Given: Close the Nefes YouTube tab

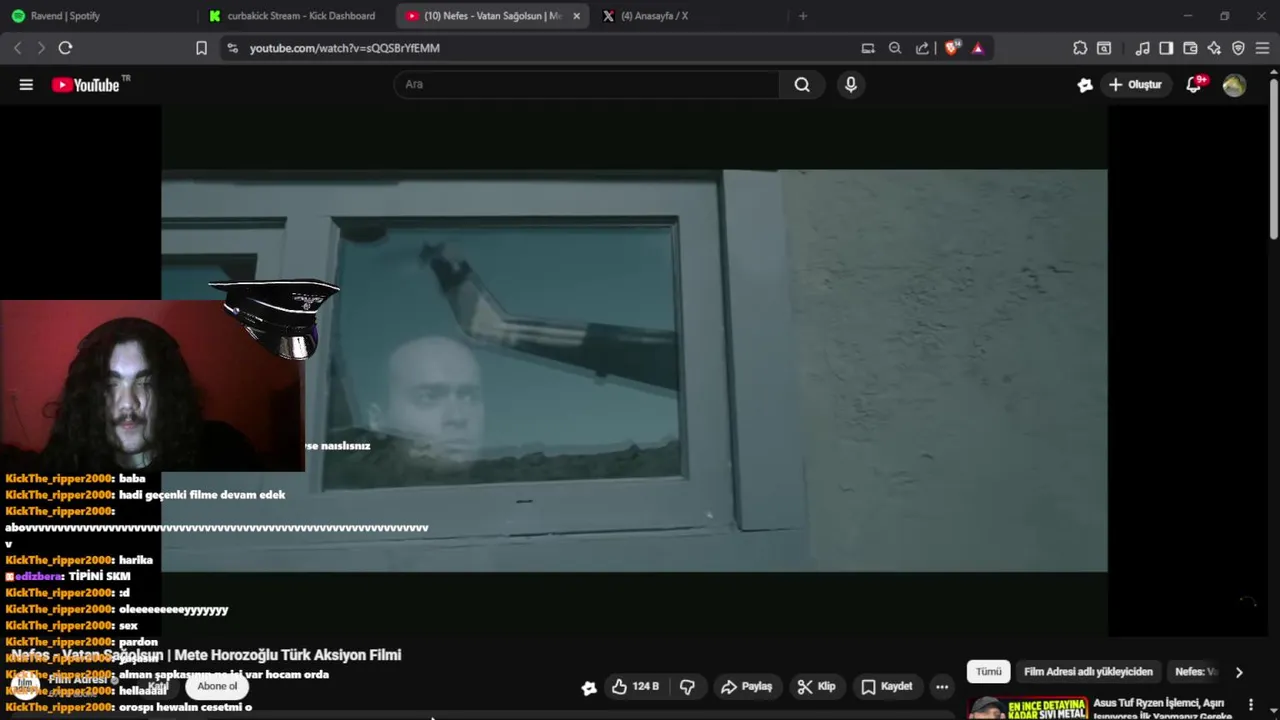Looking at the screenshot, I should (577, 16).
